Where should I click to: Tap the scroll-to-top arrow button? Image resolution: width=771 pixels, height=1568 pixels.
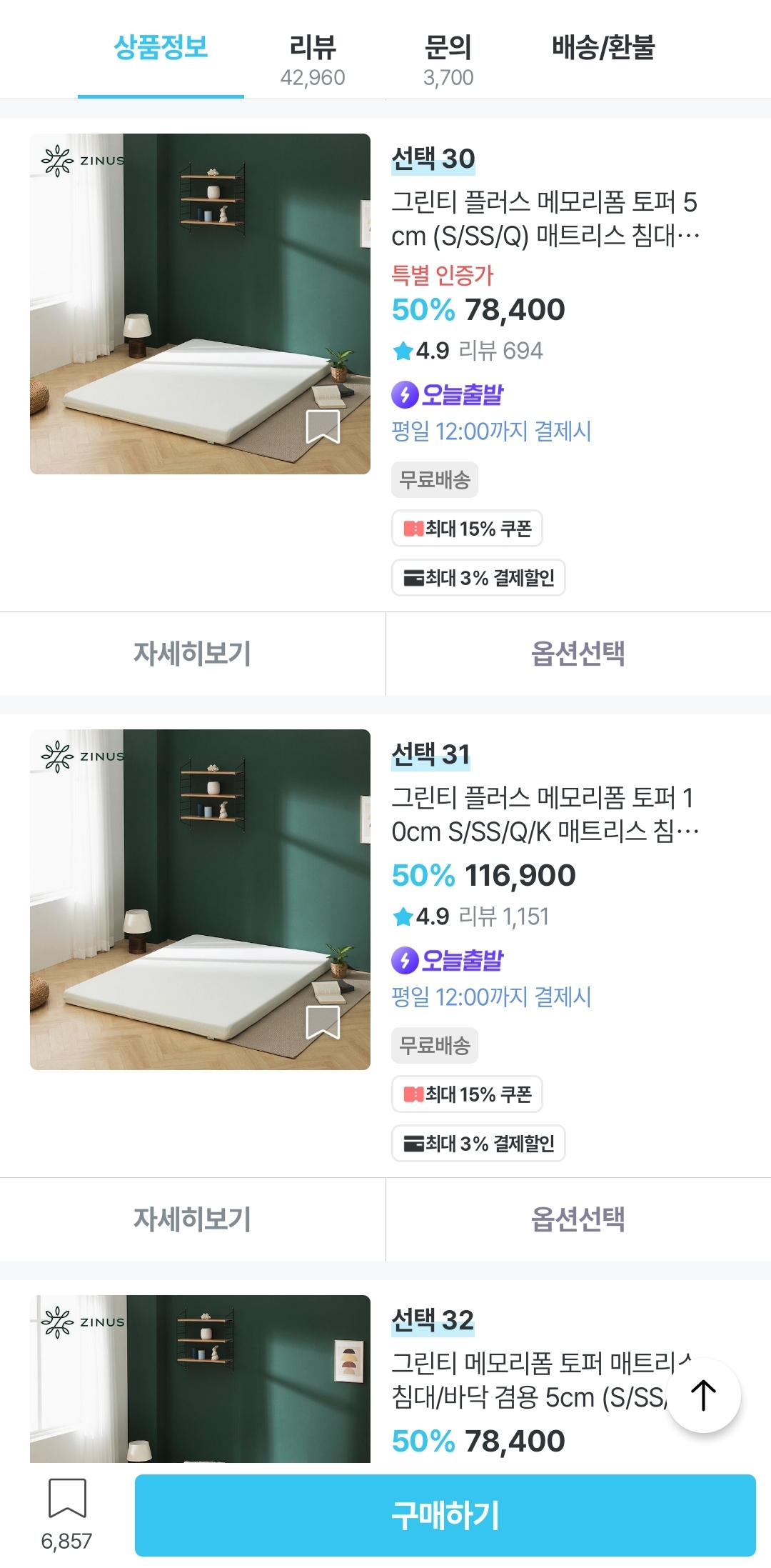tap(704, 1395)
